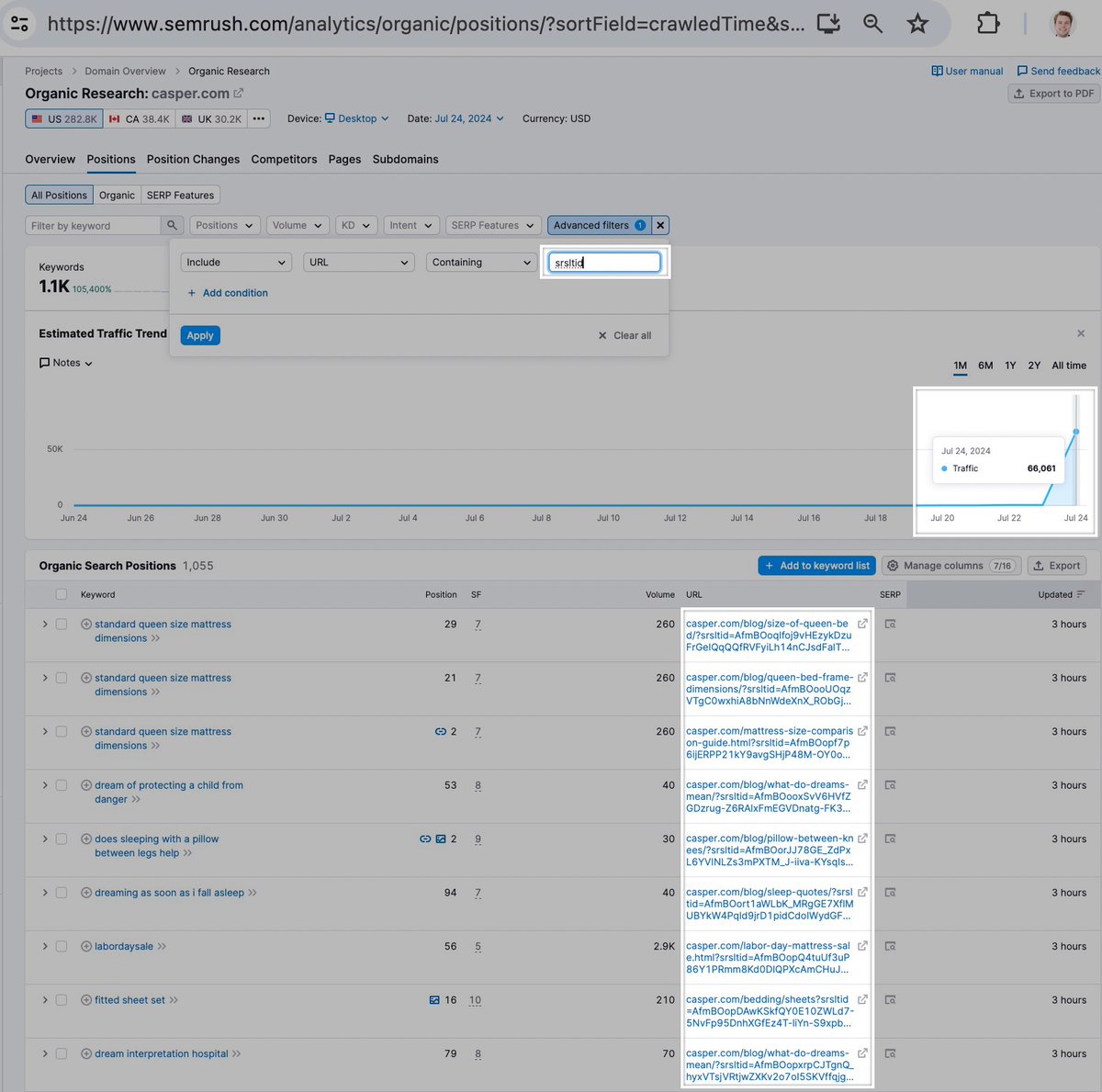Check the row for does sleeping with a pillow
Viewport: 1102px width, 1092px height.
click(x=62, y=839)
